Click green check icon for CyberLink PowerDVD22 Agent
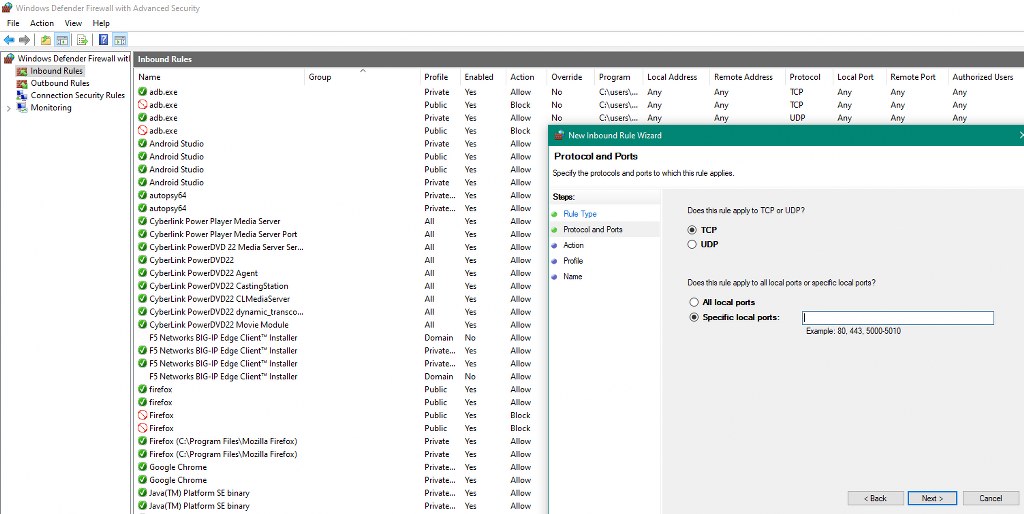Image resolution: width=1024 pixels, height=514 pixels. click(x=142, y=273)
